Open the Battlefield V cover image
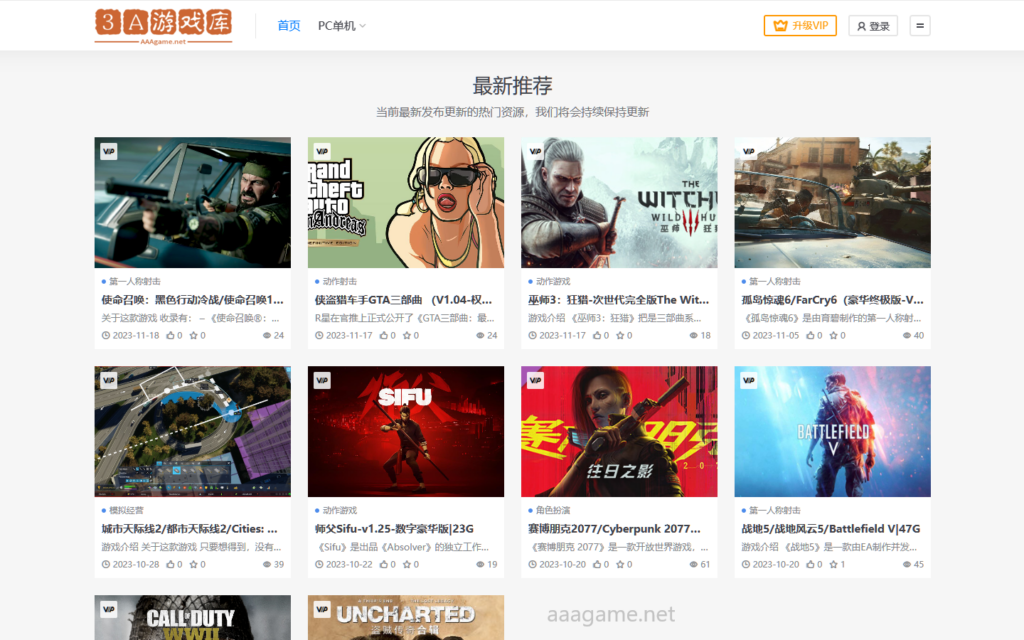This screenshot has width=1024, height=640. click(833, 431)
